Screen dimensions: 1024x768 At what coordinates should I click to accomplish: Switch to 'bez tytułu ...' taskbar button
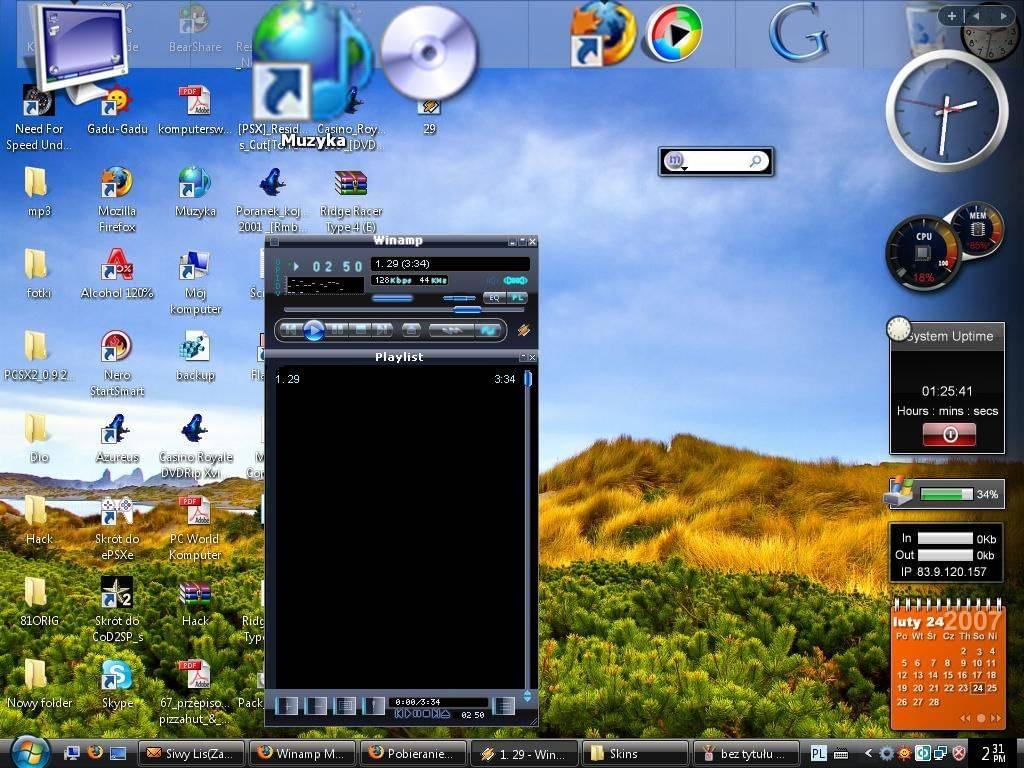tap(746, 754)
